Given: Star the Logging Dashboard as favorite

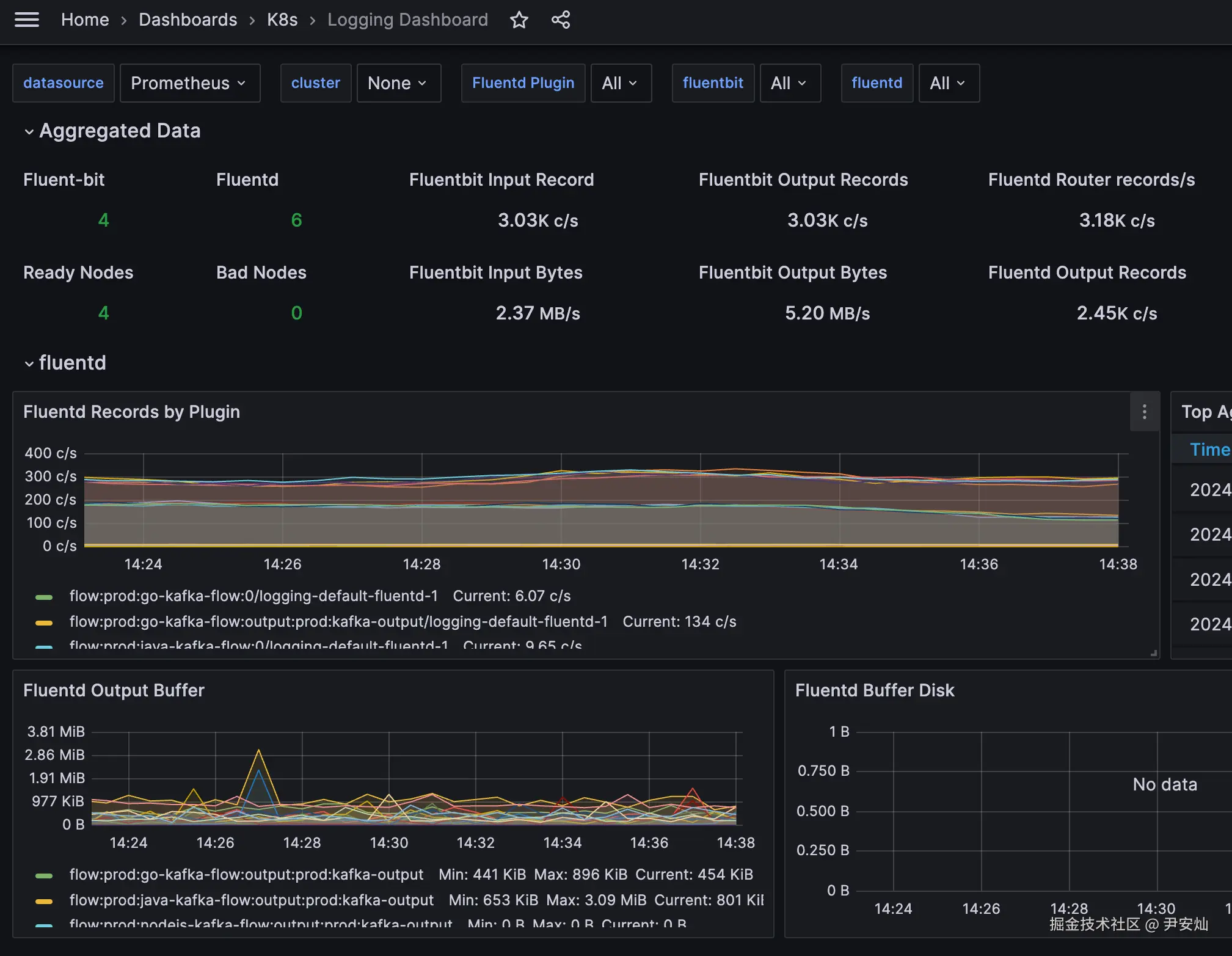Looking at the screenshot, I should [519, 20].
